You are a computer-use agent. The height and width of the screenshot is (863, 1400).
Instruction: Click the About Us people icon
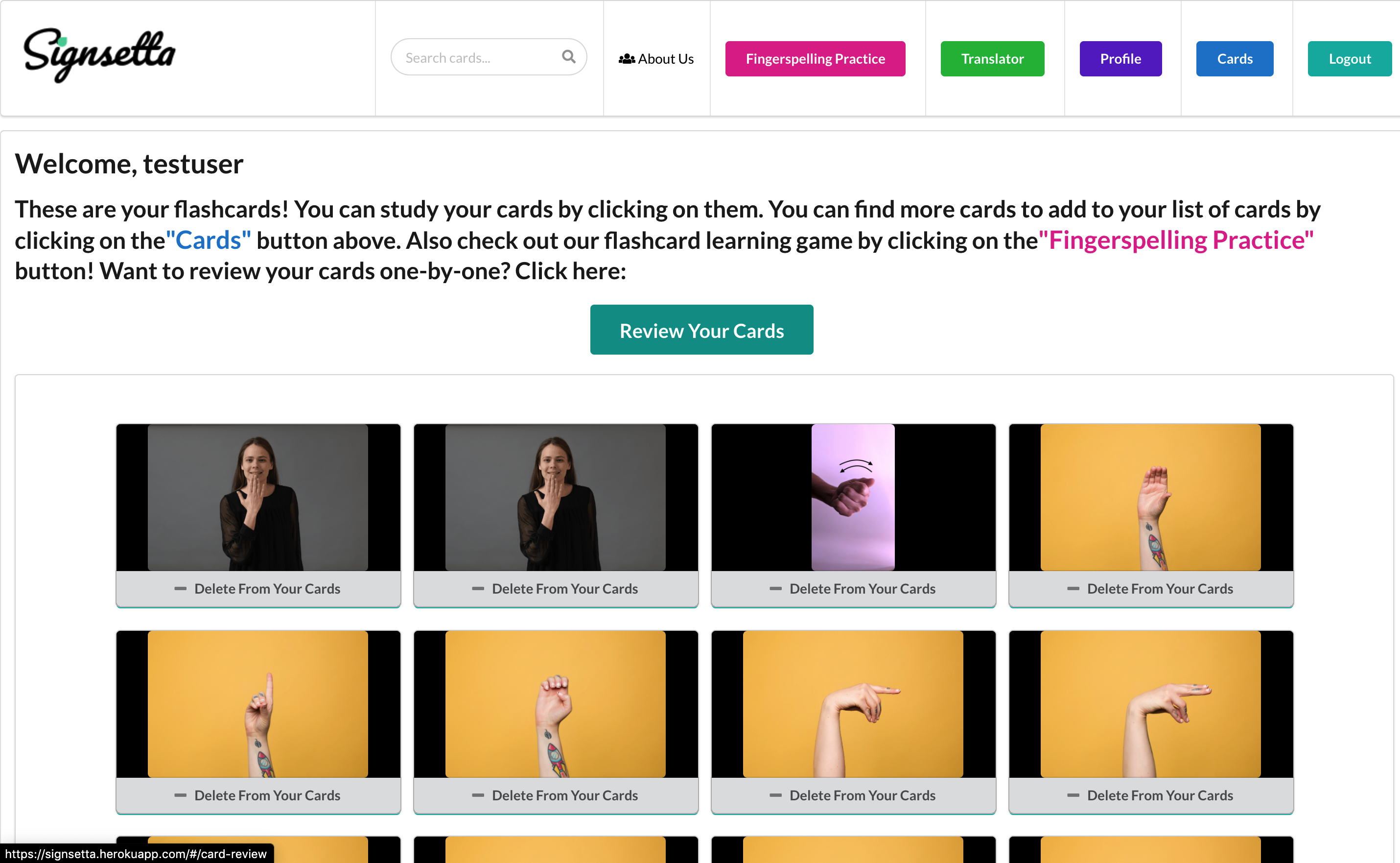click(627, 59)
